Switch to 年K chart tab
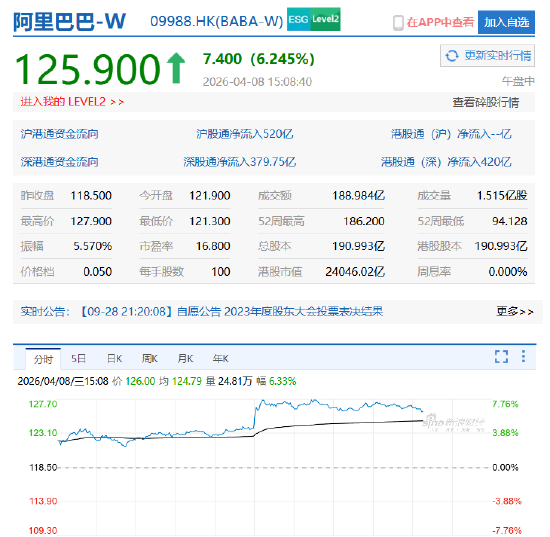Viewport: 550px width, 537px height. pyautogui.click(x=221, y=358)
